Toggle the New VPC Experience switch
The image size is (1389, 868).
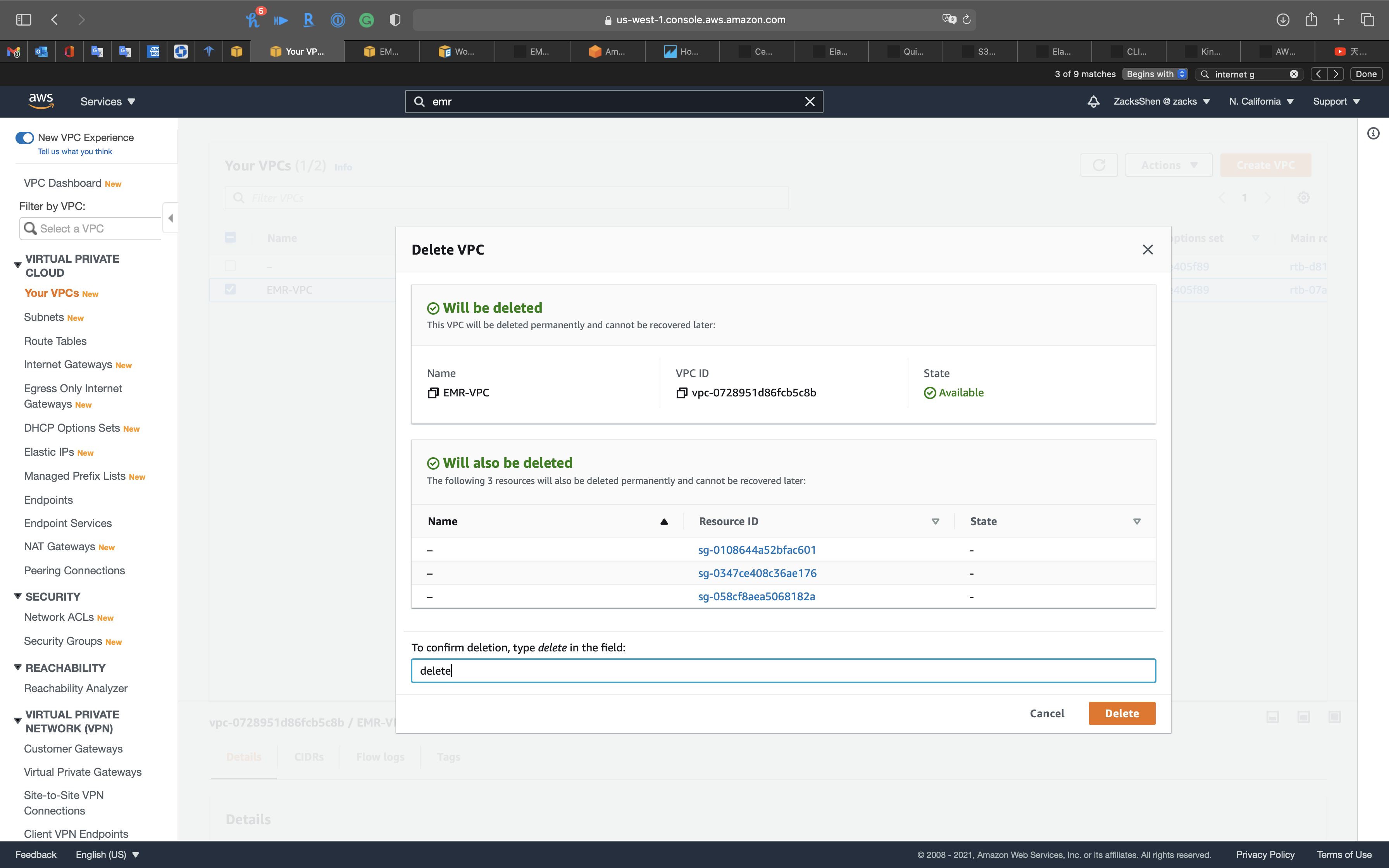(25, 138)
